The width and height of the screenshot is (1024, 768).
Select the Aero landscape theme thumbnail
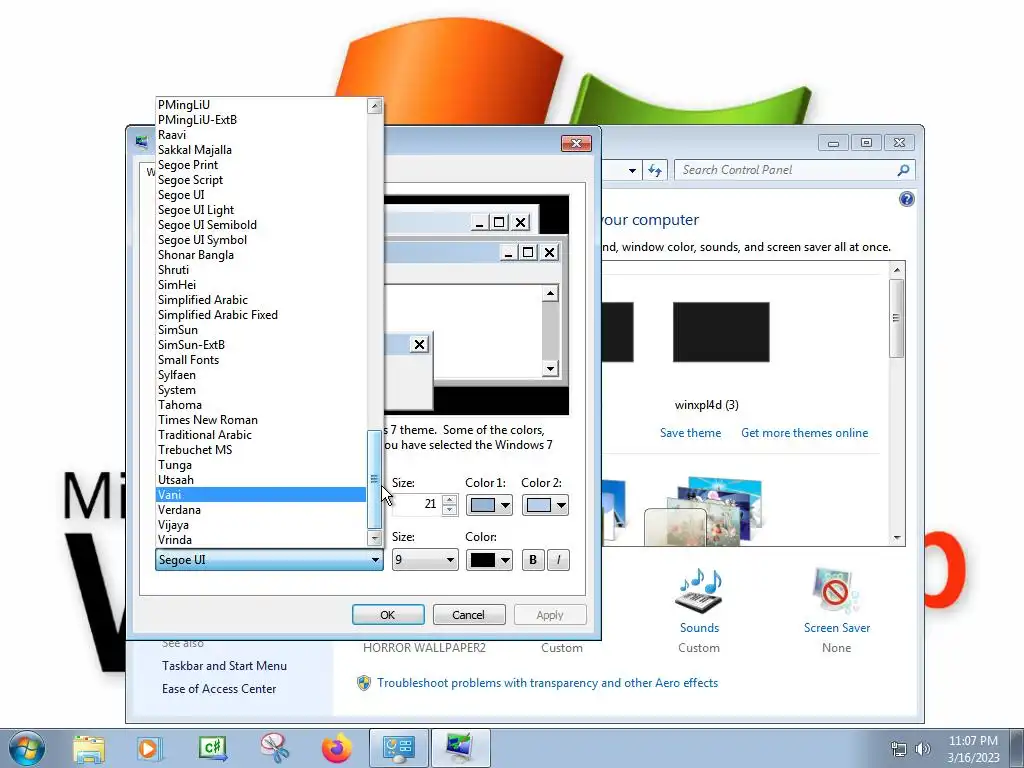point(703,511)
